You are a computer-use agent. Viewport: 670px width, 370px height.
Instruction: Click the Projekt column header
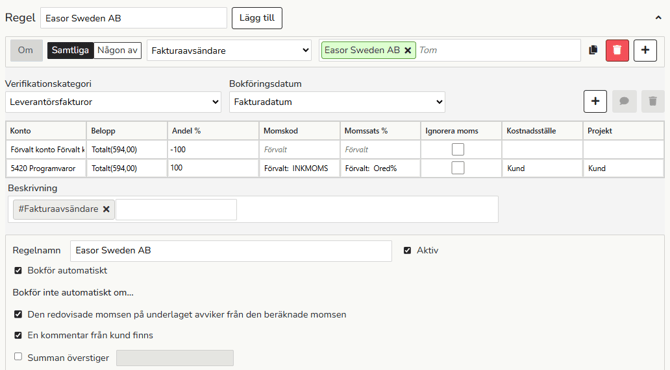point(623,131)
